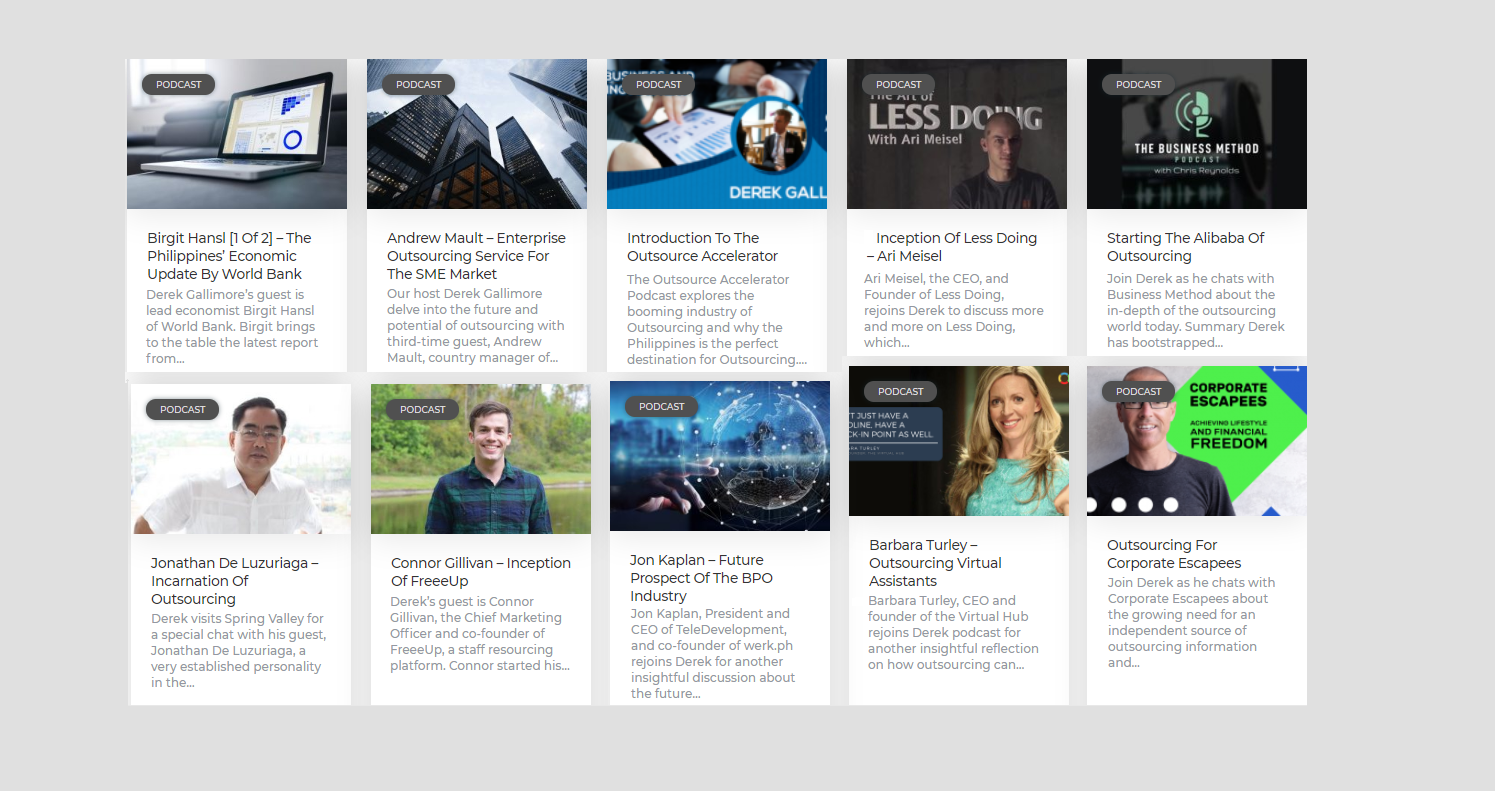
Task: Click Podcast tag on Jon Kaplan card
Action: tap(662, 407)
